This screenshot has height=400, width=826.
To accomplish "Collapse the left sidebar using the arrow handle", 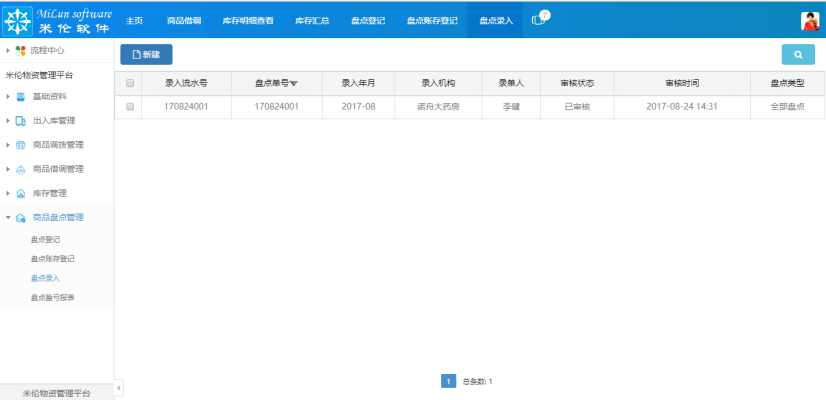I will (x=119, y=387).
